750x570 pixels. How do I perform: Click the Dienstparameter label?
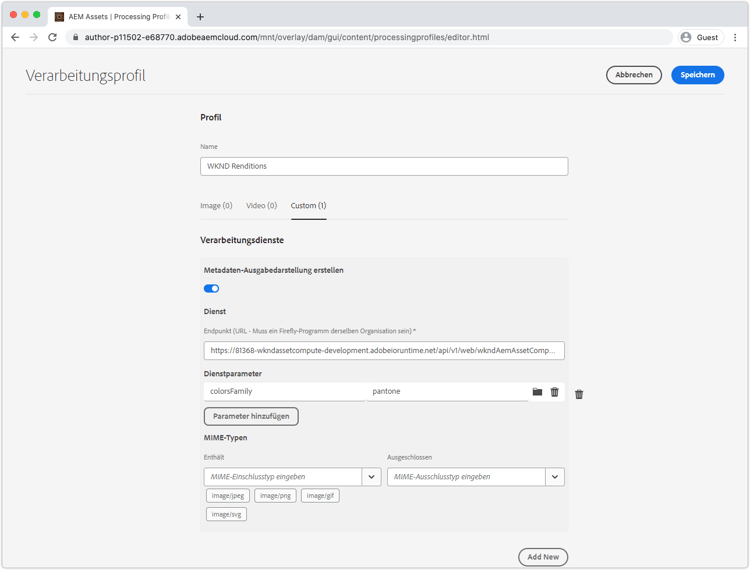click(233, 373)
